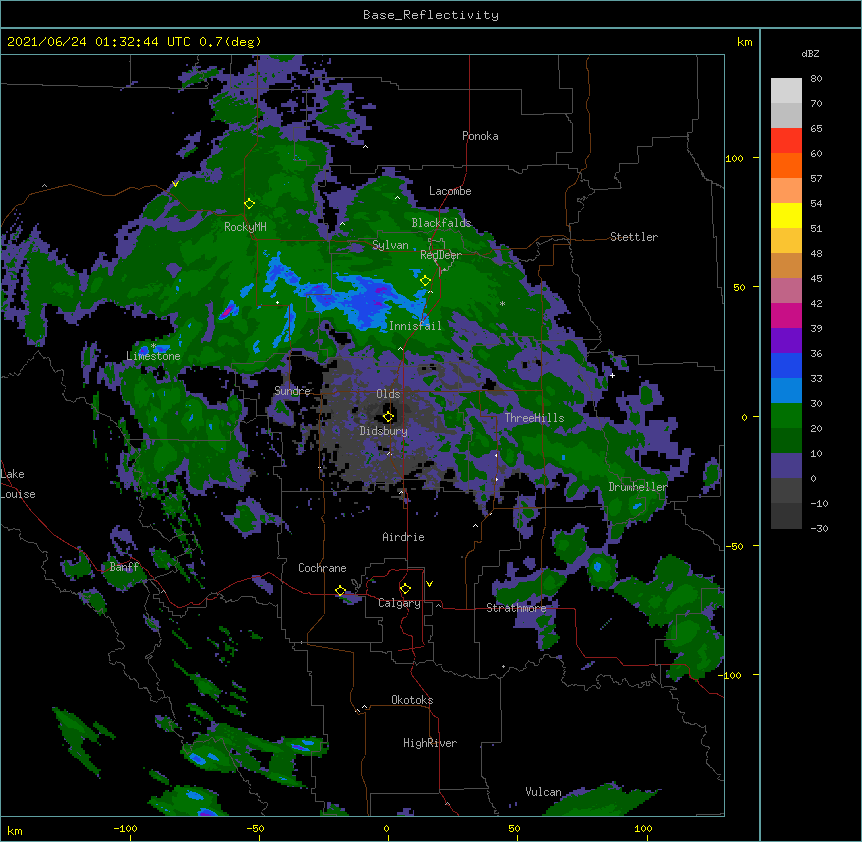Click the km unit label at top right
Image resolution: width=862 pixels, height=842 pixels.
click(744, 42)
